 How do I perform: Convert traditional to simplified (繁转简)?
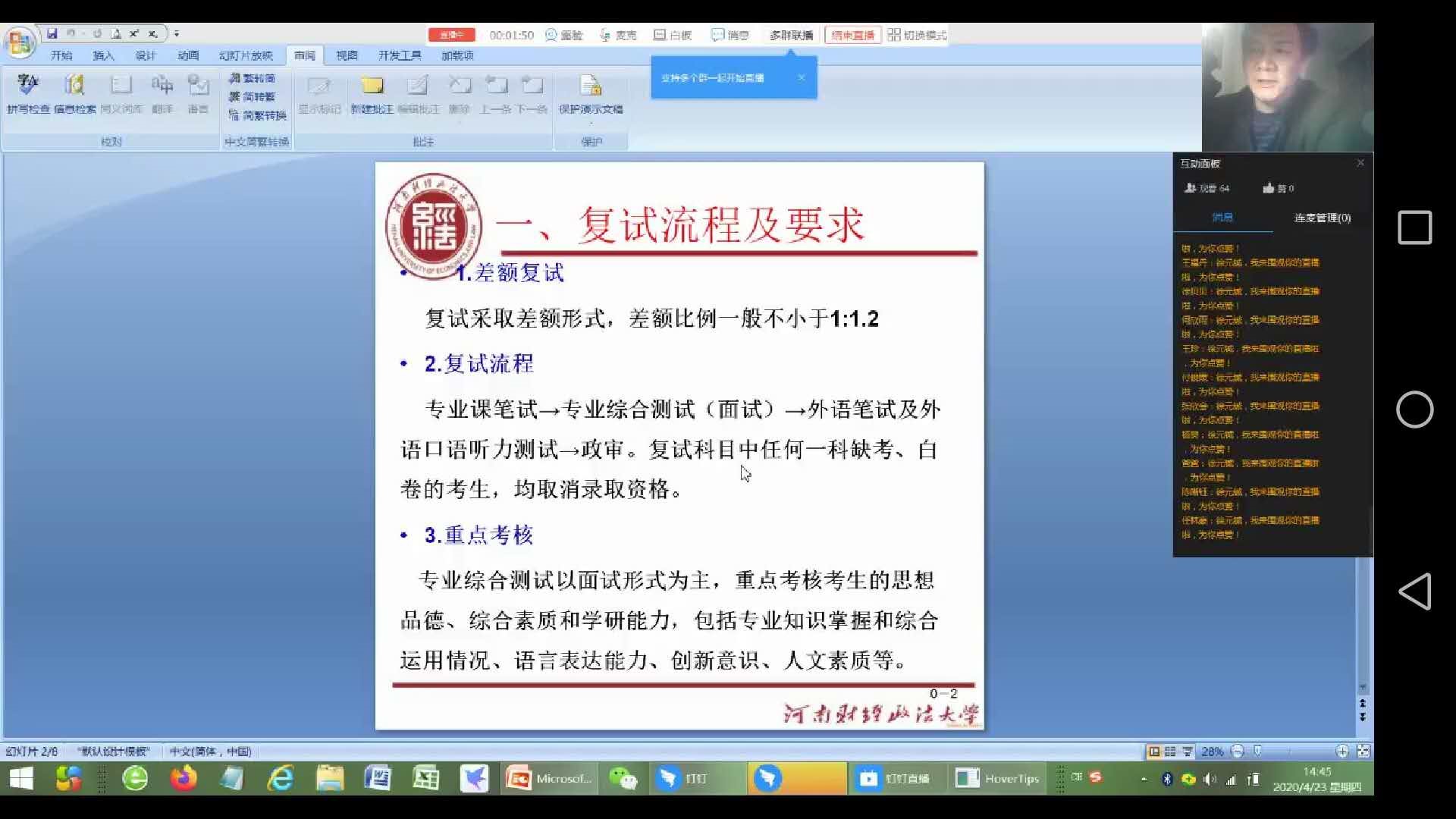click(253, 78)
